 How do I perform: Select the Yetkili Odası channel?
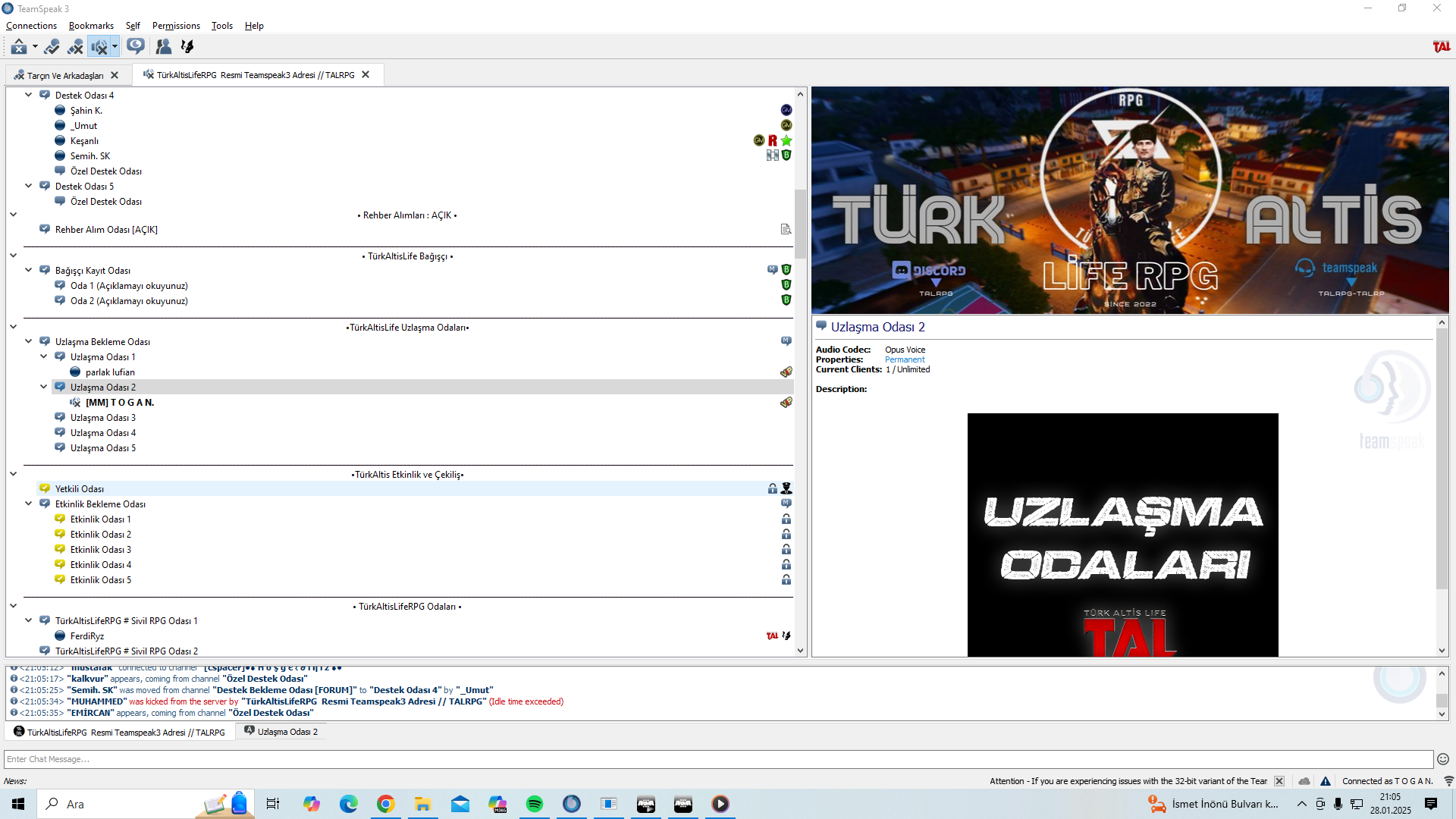click(x=80, y=488)
